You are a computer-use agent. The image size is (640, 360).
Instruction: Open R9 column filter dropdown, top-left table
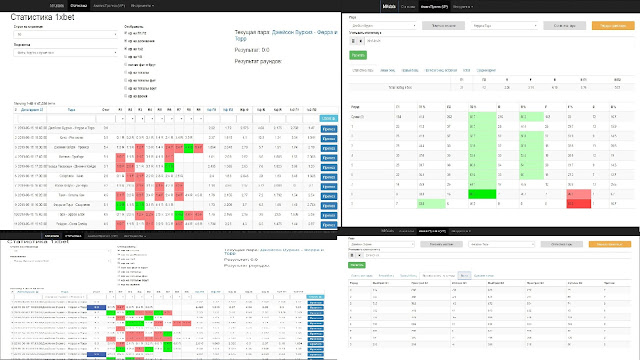click(199, 119)
